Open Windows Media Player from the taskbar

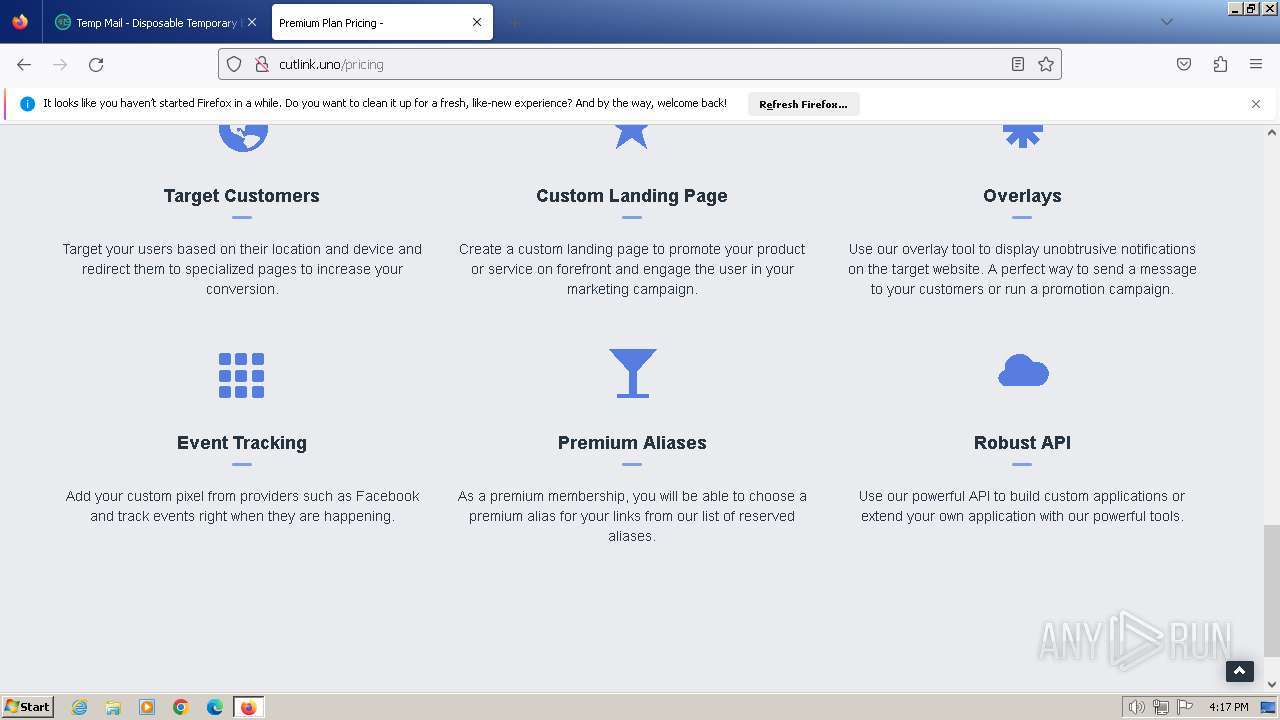tap(147, 707)
